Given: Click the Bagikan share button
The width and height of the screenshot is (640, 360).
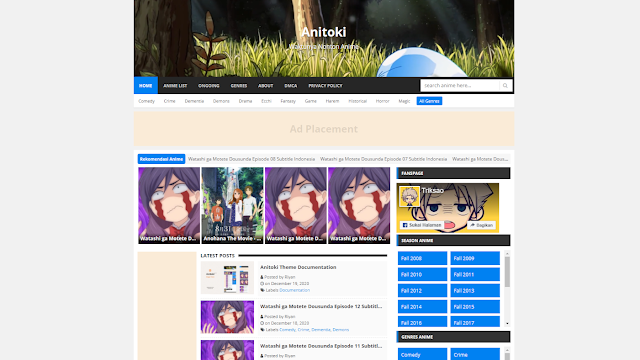Looking at the screenshot, I should (x=481, y=225).
